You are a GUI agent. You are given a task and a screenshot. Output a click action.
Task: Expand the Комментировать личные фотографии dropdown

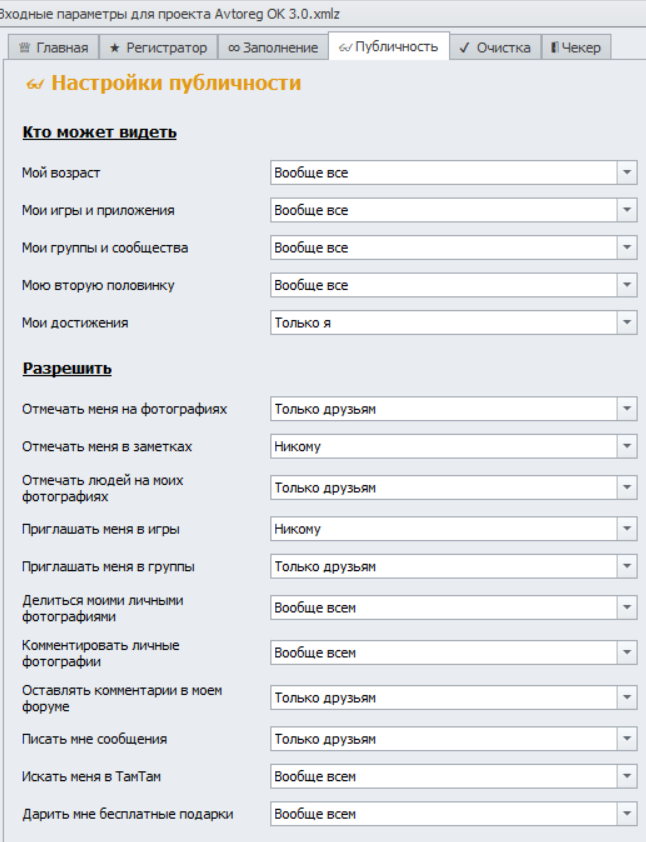tap(627, 653)
